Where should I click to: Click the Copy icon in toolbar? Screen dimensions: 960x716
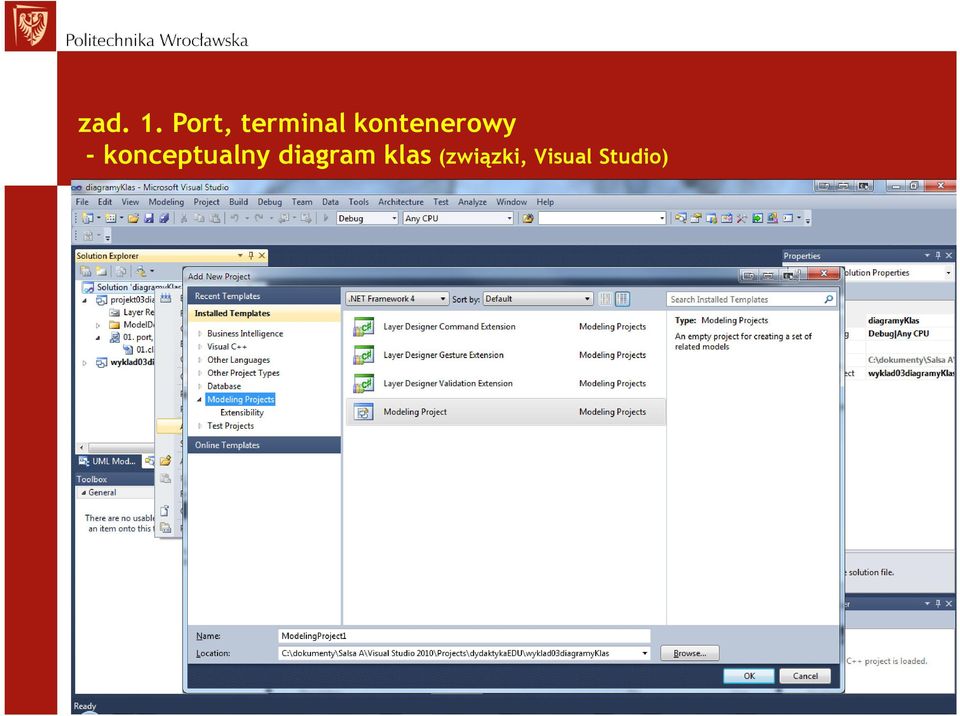click(x=199, y=219)
